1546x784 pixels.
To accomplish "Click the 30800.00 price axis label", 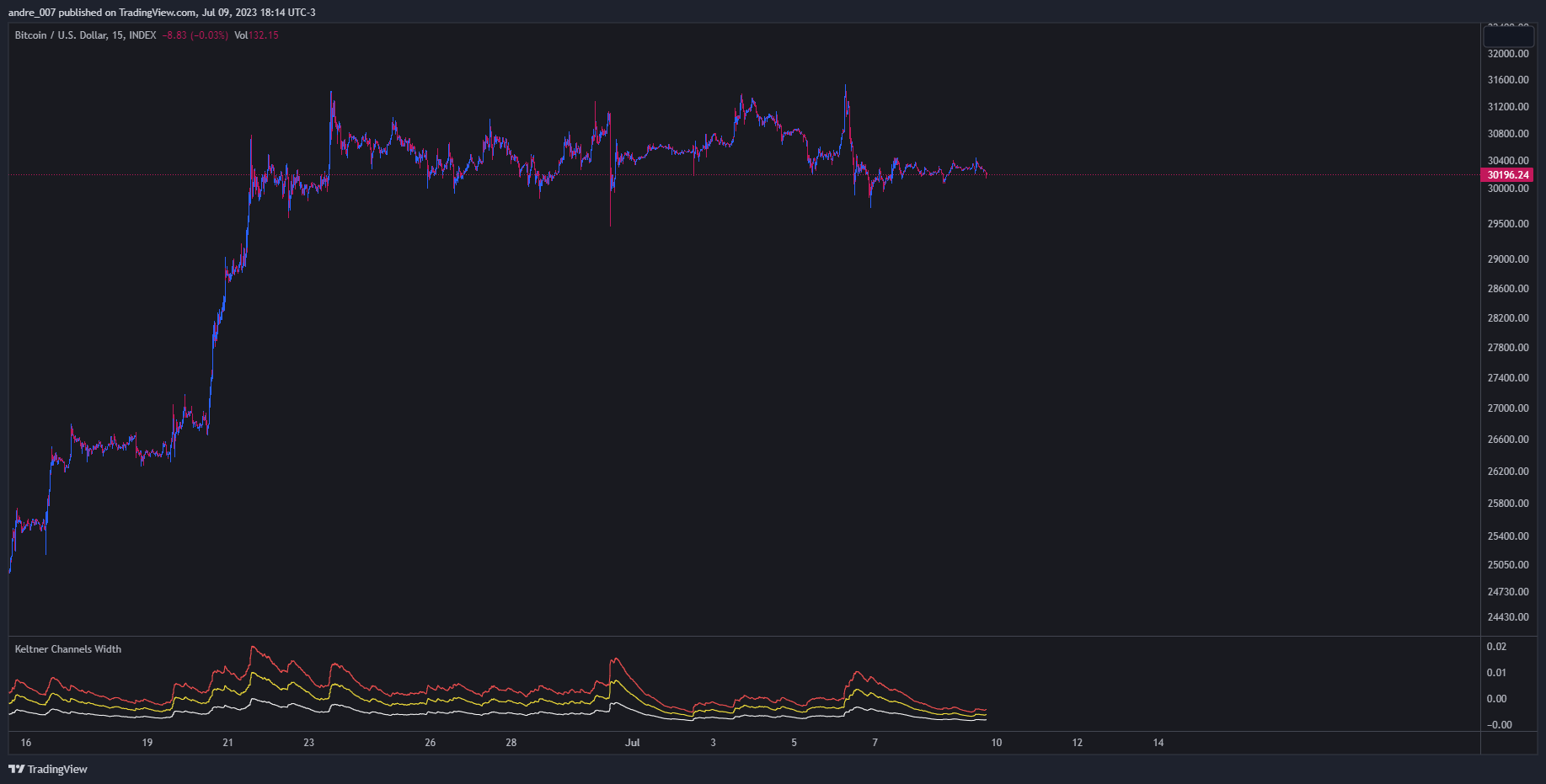I will 1508,134.
